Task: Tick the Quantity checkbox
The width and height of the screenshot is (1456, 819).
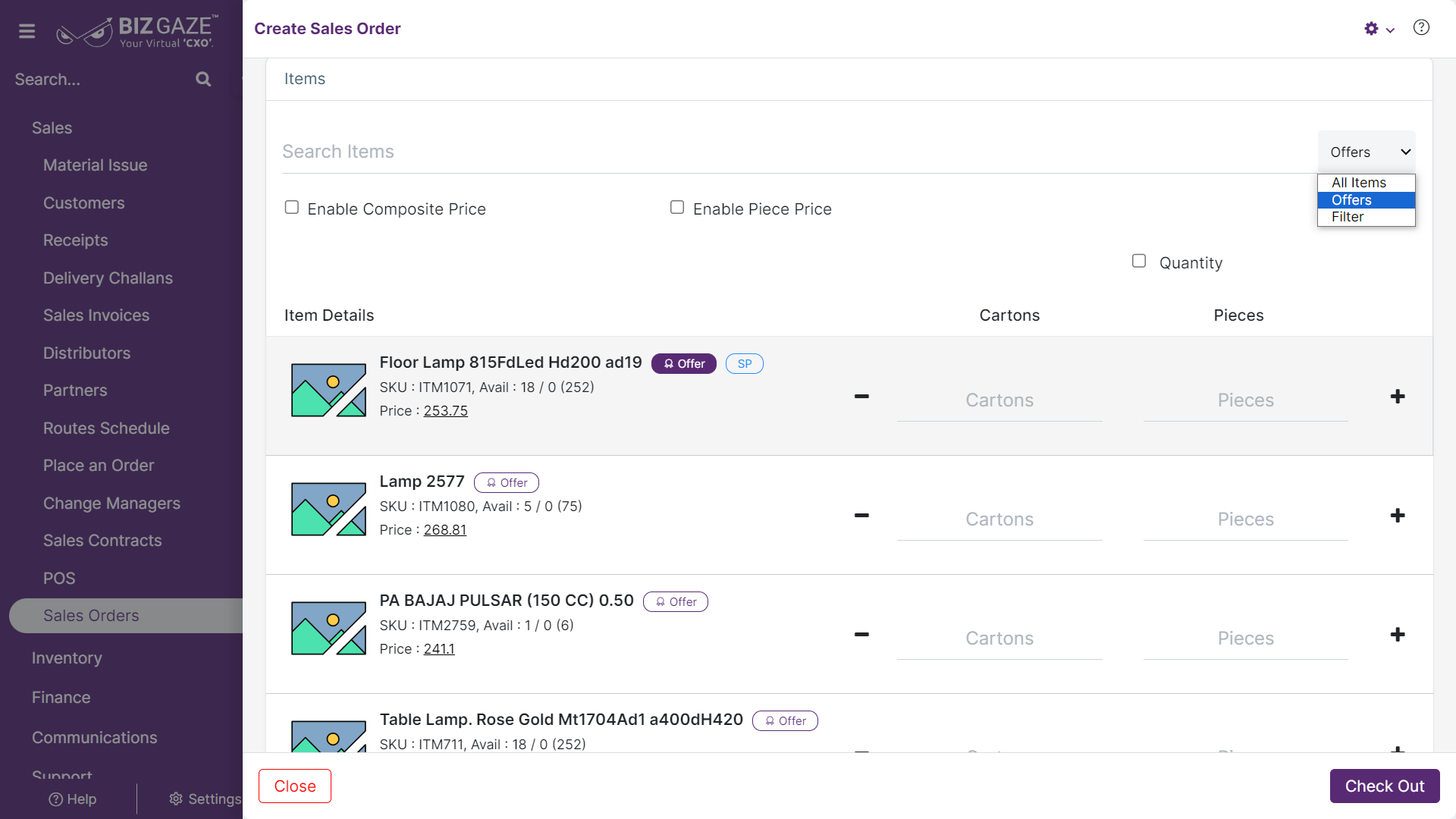Action: (1139, 261)
